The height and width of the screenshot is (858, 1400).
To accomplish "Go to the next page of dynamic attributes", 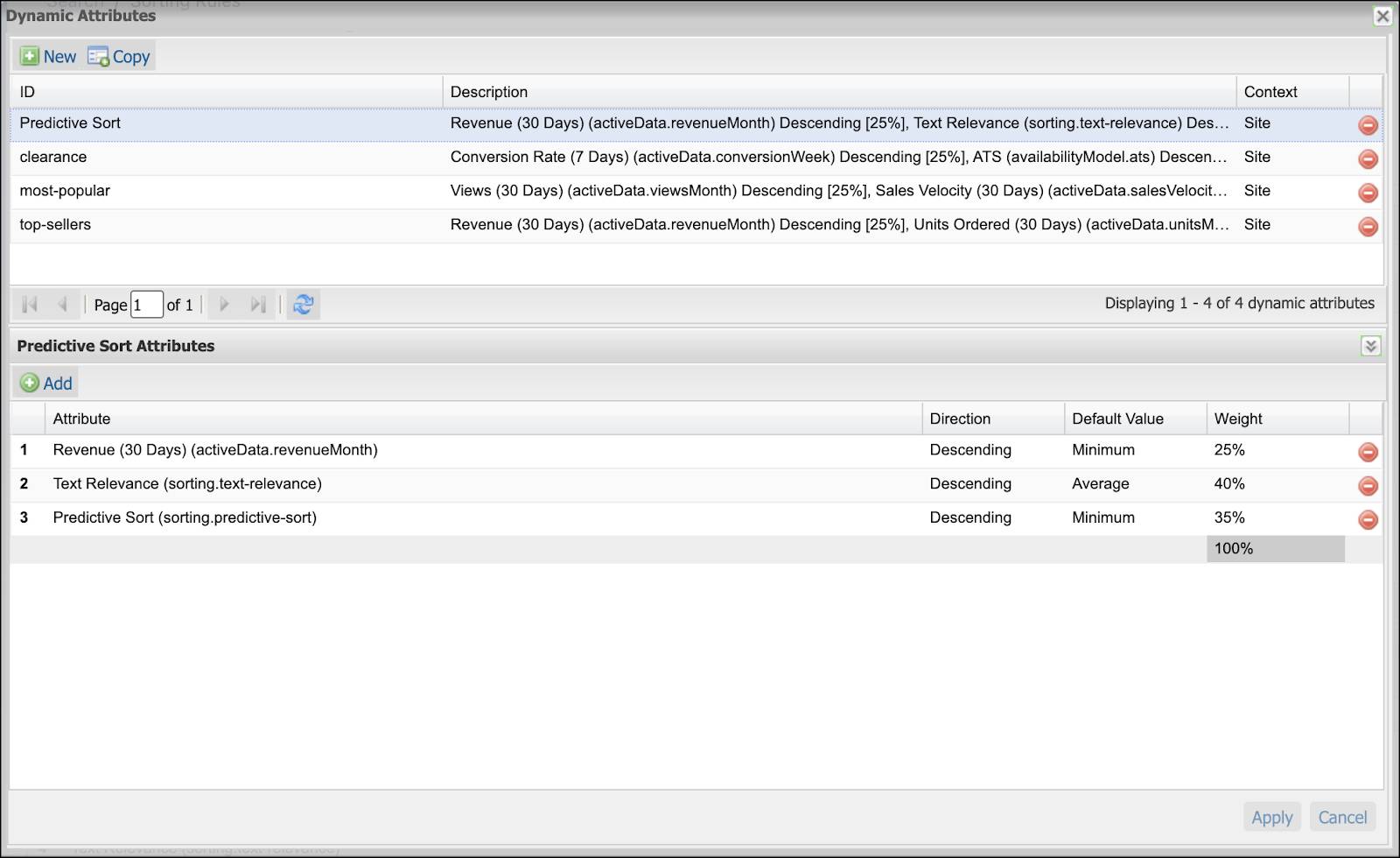I will click(224, 304).
